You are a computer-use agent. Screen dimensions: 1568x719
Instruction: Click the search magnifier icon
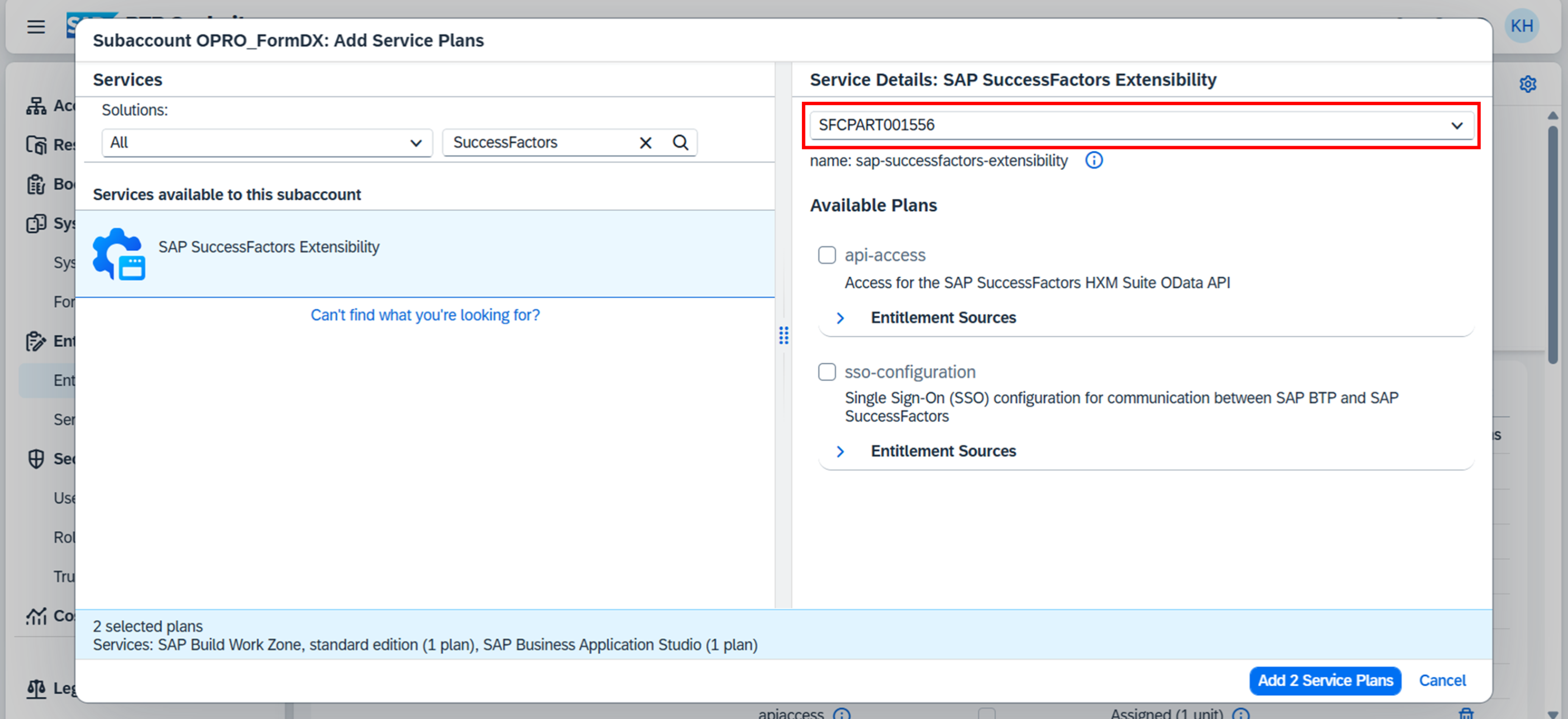(680, 143)
